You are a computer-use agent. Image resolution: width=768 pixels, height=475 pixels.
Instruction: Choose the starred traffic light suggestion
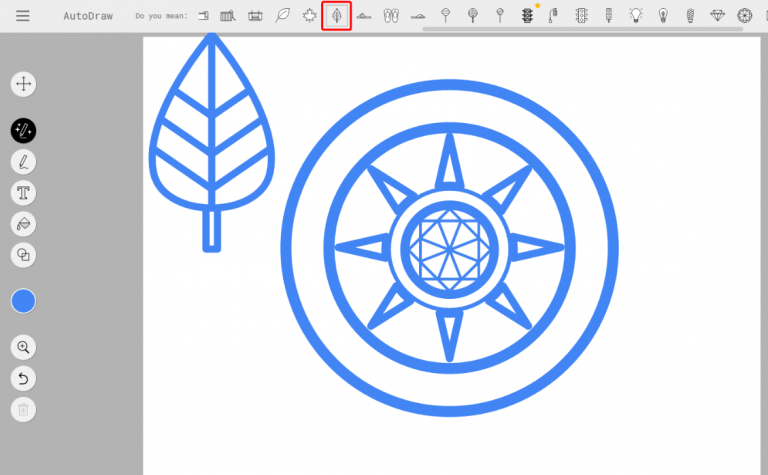[x=527, y=16]
